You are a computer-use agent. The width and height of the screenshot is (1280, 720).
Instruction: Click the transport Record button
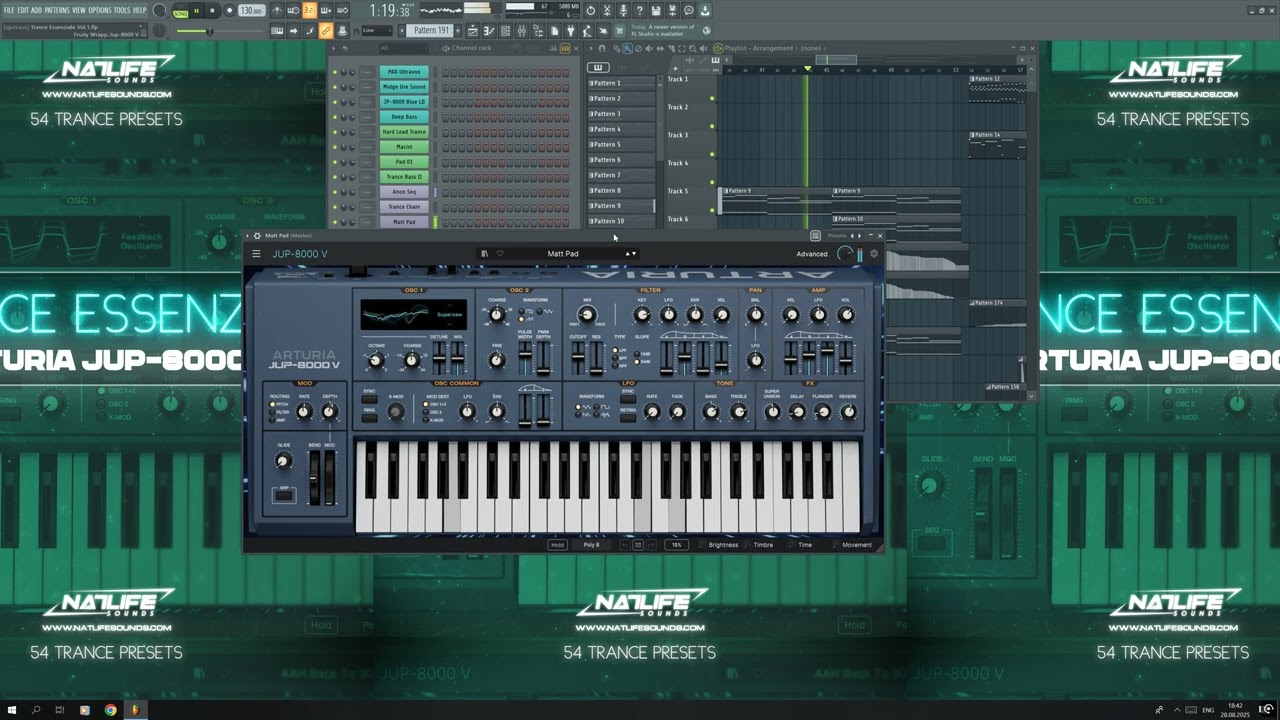pyautogui.click(x=229, y=11)
